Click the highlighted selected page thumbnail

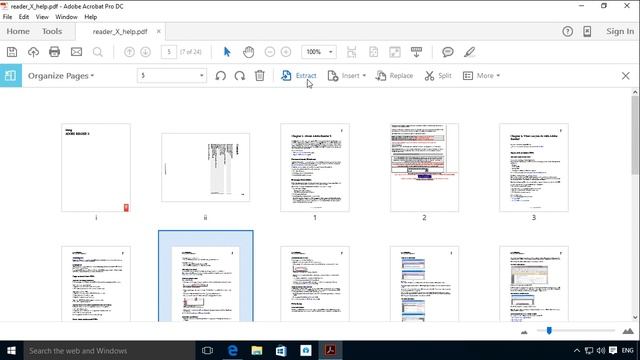pyautogui.click(x=206, y=276)
